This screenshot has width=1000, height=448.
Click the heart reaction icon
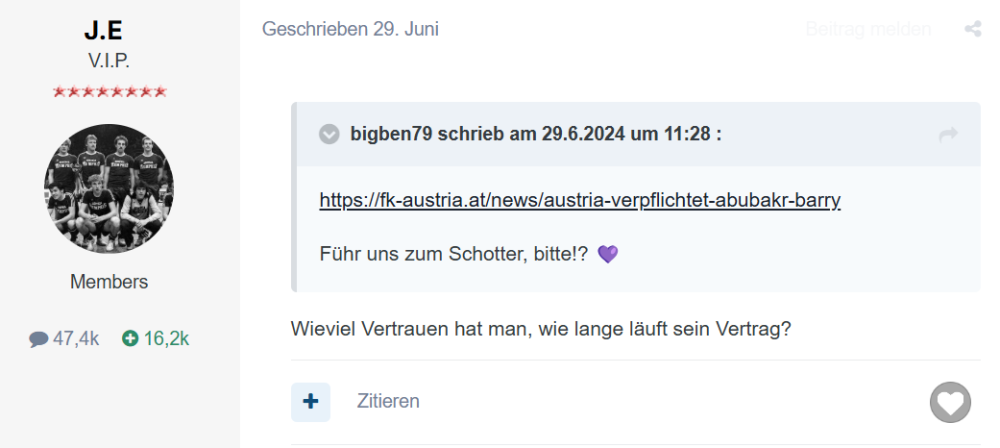click(950, 402)
